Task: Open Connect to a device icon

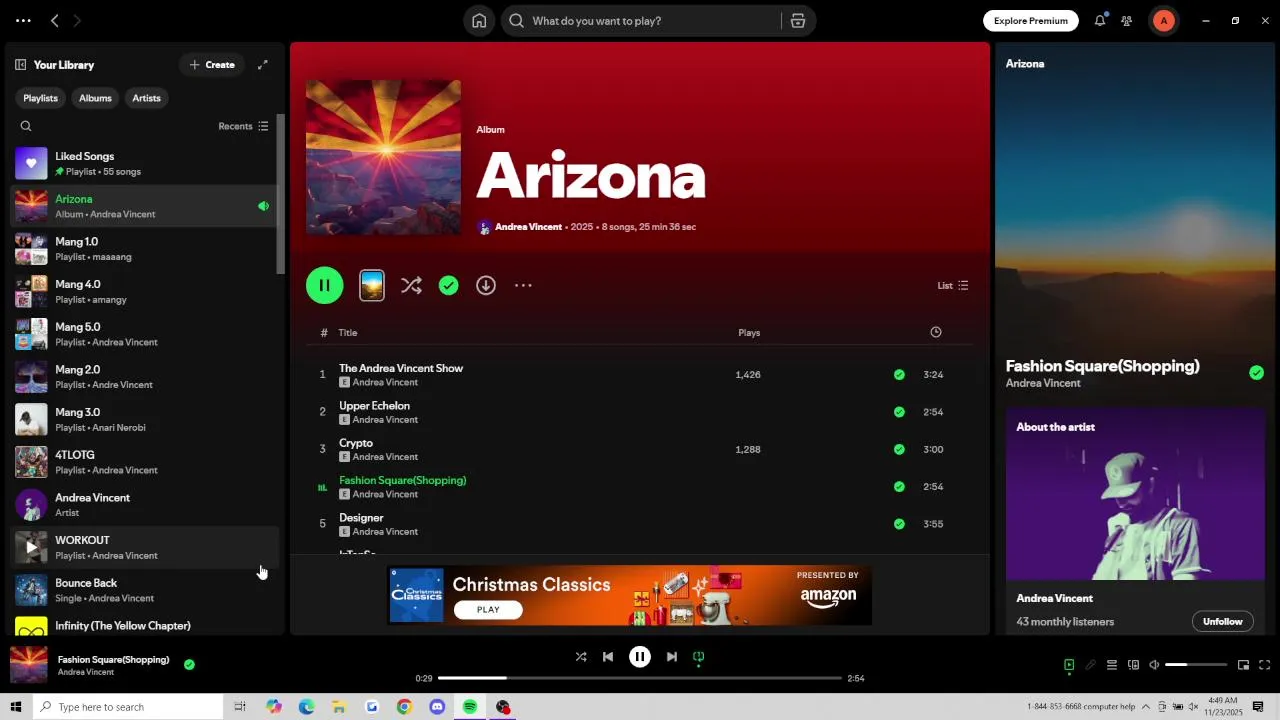Action: pos(1133,665)
